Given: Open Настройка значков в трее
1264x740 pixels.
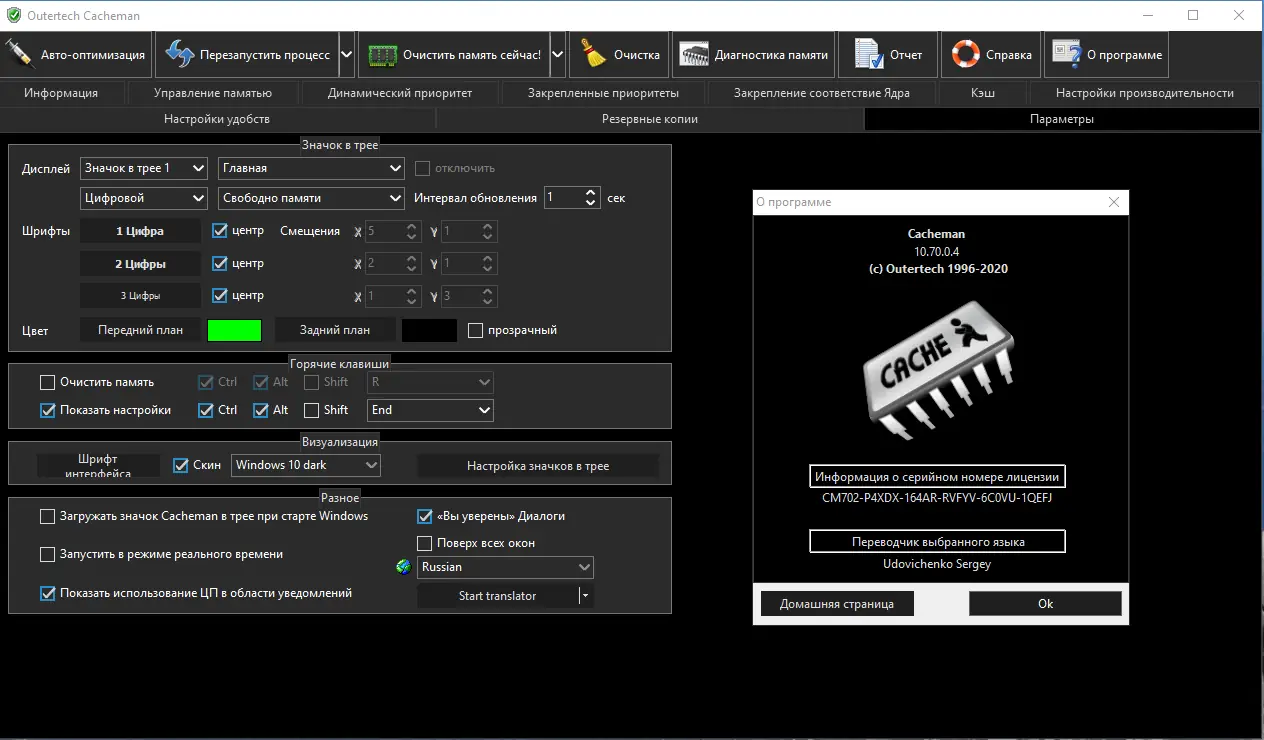Looking at the screenshot, I should coord(538,466).
